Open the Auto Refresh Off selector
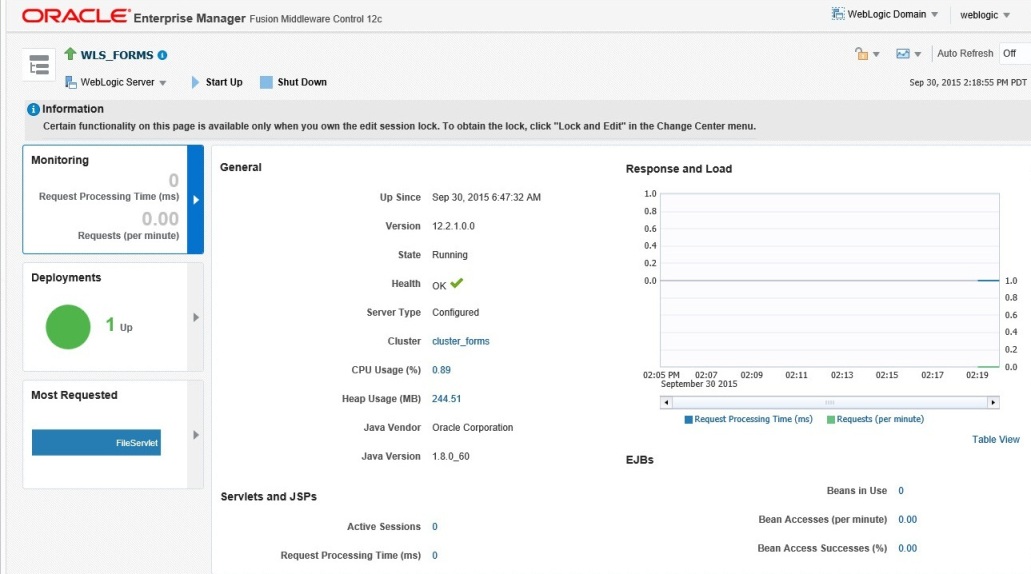 (x=1013, y=53)
